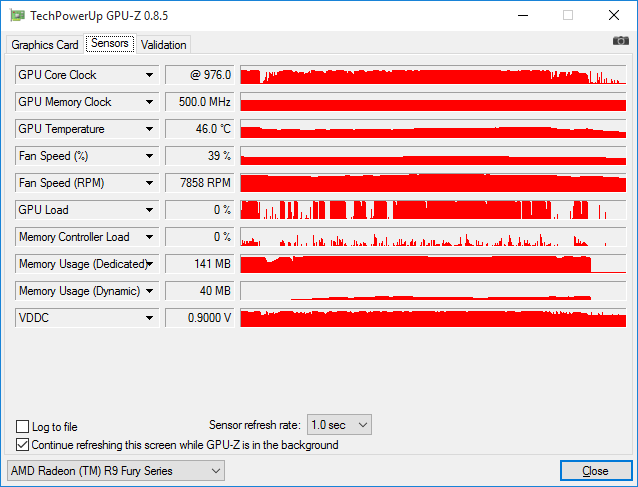The image size is (638, 487).
Task: Switch to the Validation tab
Action: click(x=164, y=44)
